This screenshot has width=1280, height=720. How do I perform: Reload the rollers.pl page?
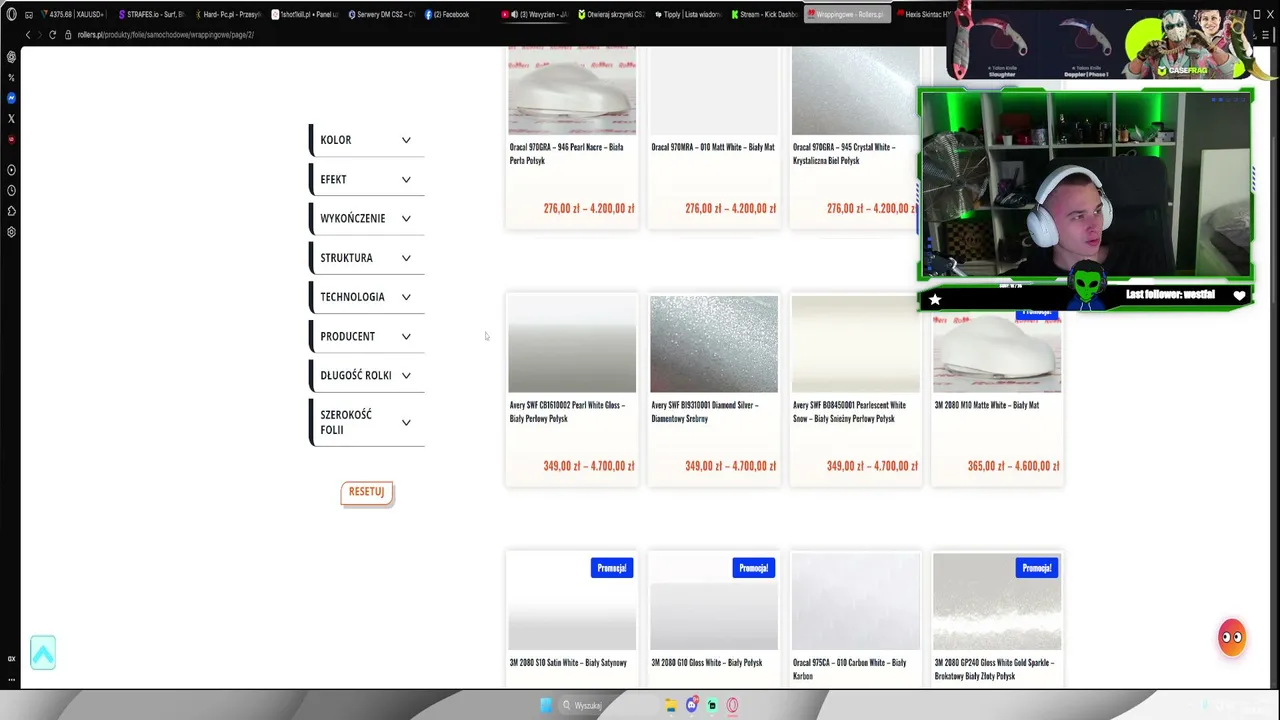[52, 35]
